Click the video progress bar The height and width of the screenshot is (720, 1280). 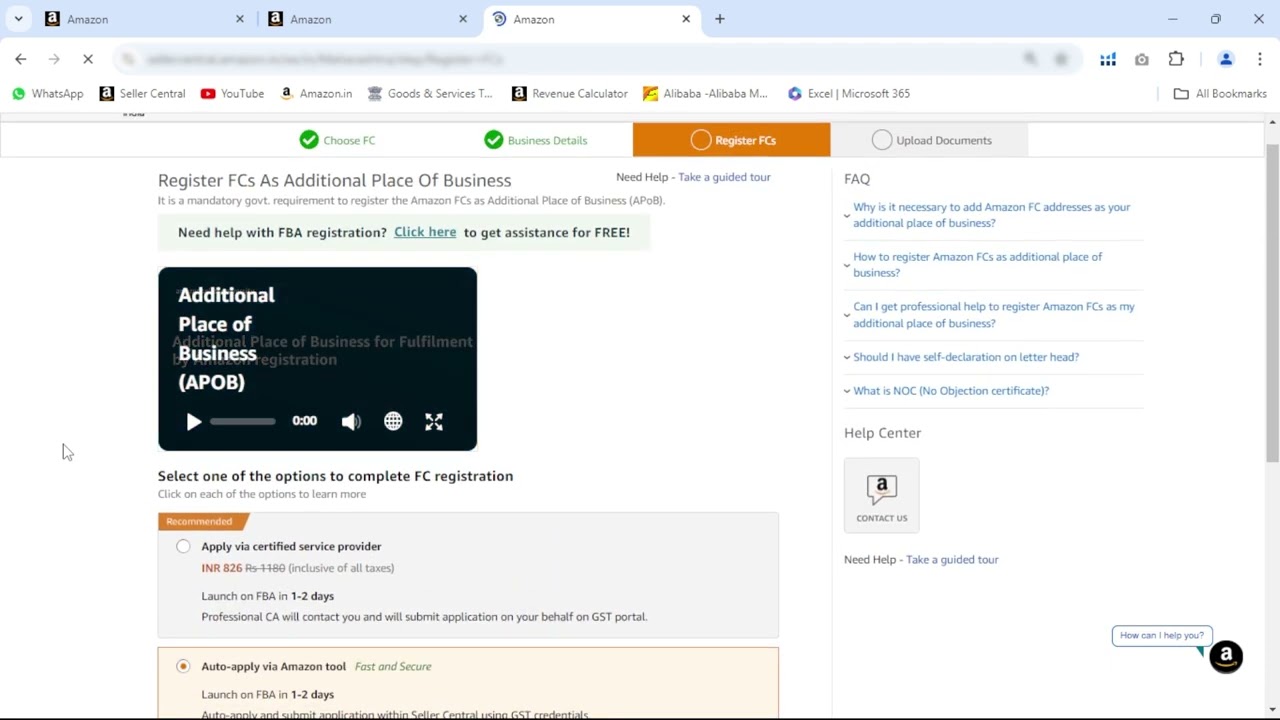[242, 422]
